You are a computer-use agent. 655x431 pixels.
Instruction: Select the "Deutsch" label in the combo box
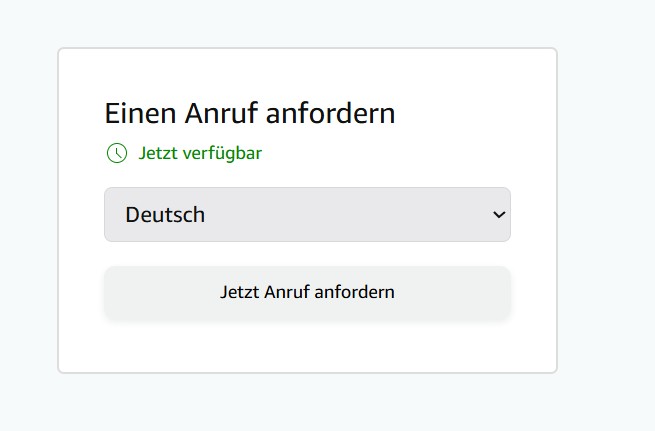coord(165,215)
